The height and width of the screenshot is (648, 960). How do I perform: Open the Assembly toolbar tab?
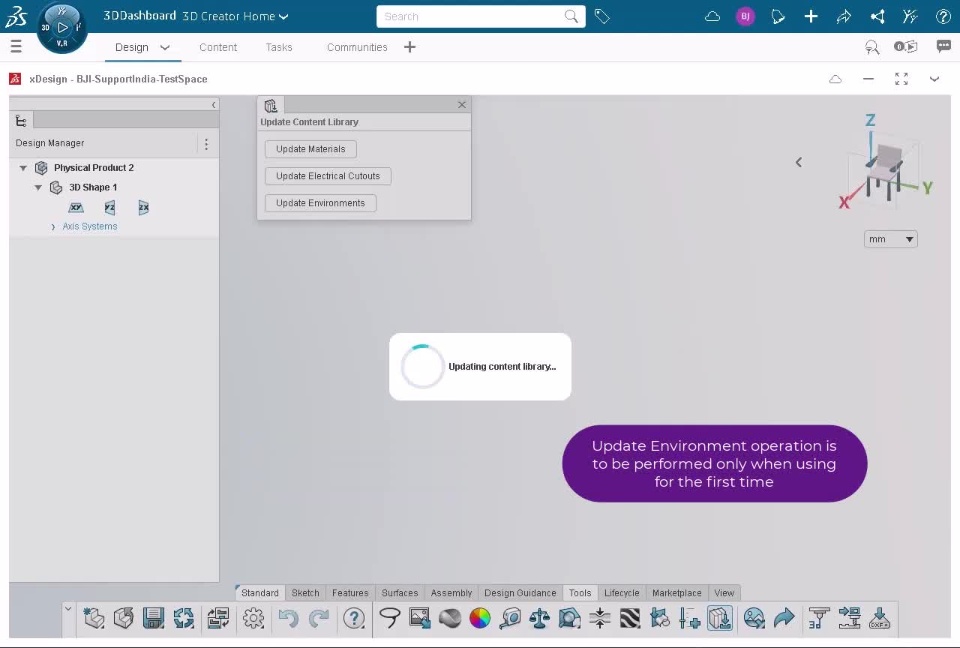[x=451, y=593]
